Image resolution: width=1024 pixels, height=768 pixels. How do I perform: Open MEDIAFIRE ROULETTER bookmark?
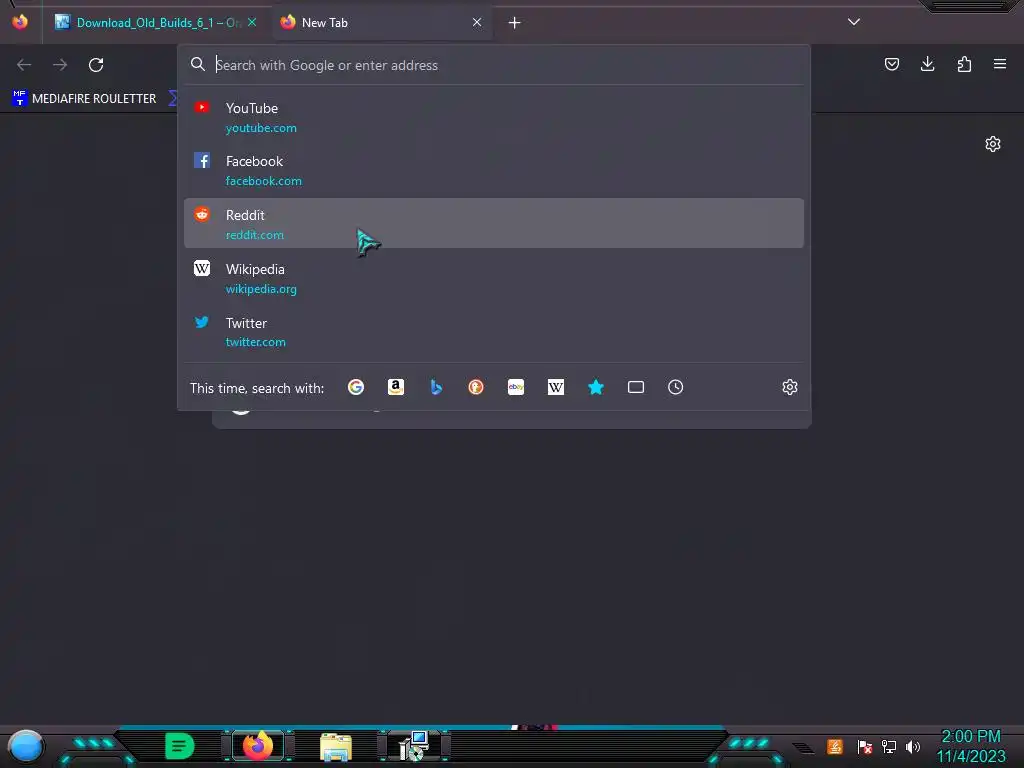coord(84,99)
